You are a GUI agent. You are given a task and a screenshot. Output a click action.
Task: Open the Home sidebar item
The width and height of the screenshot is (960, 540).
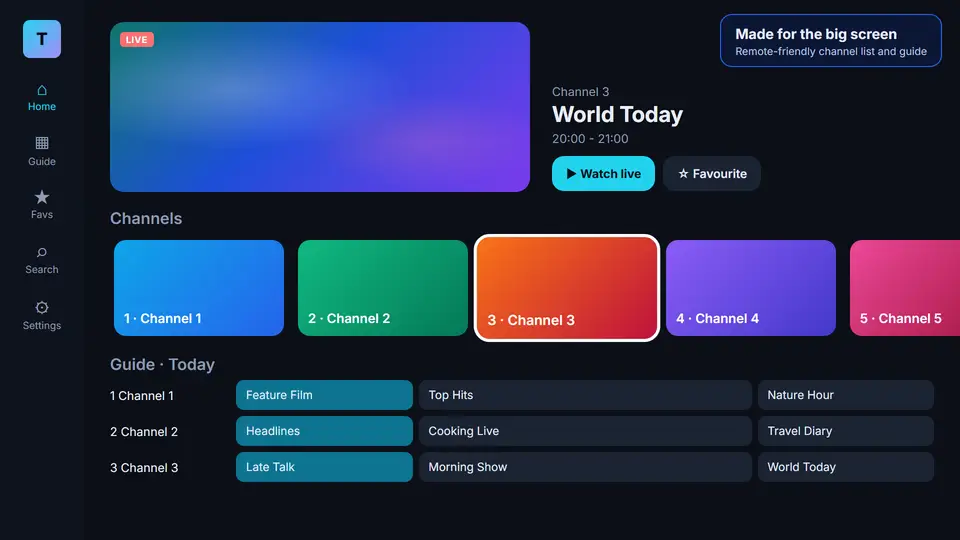pyautogui.click(x=42, y=98)
